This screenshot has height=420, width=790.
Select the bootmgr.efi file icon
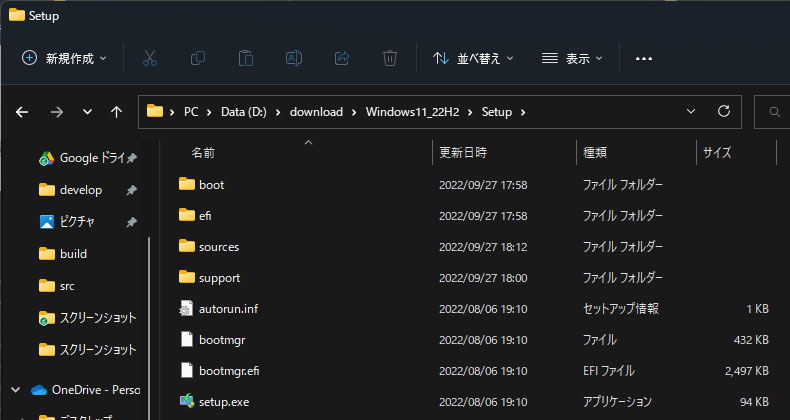pyautogui.click(x=186, y=371)
